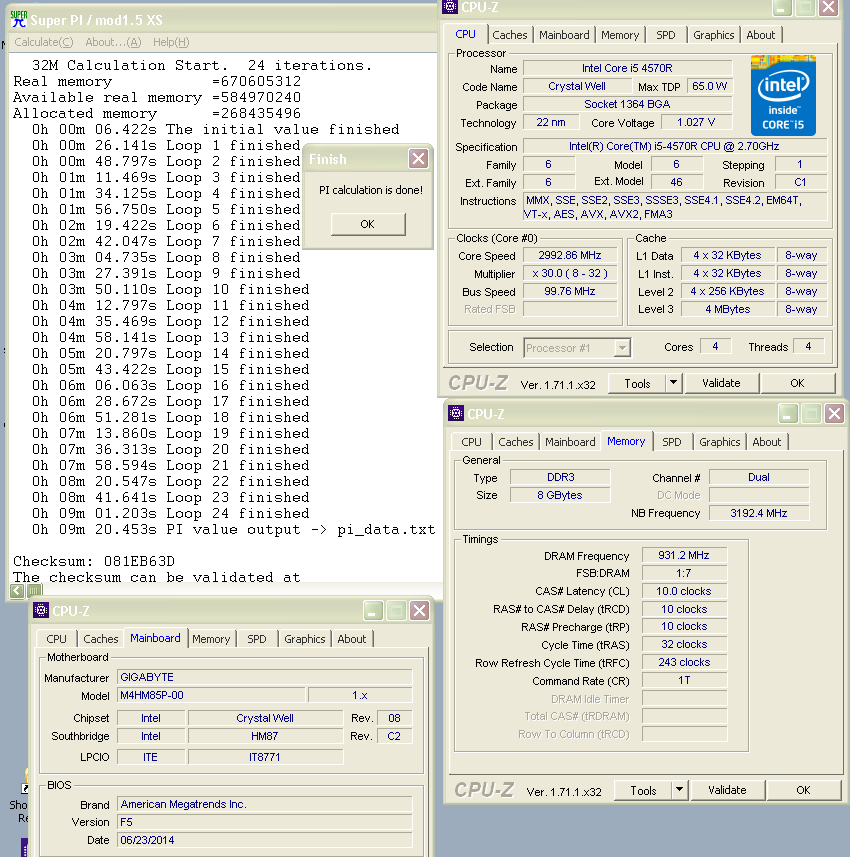Click the Core Speed 2992.86 MHz field
This screenshot has height=857, width=850.
point(570,255)
